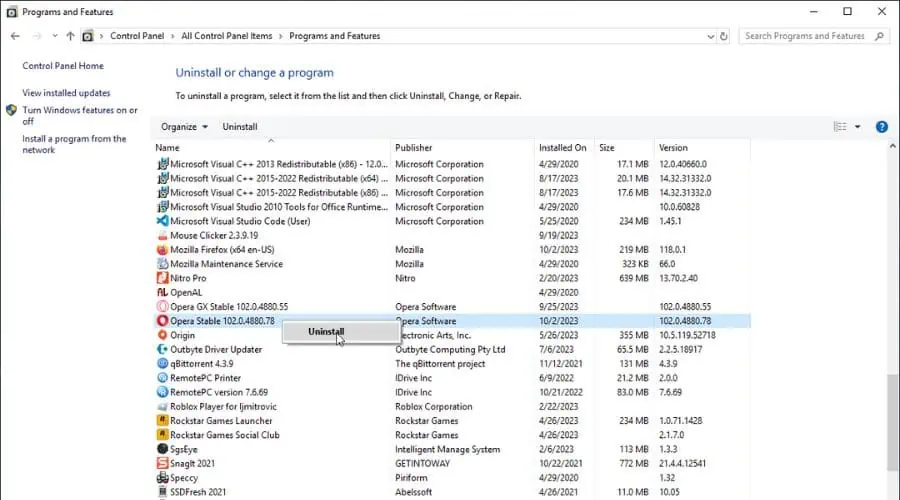Click the SgsEye icon
900x500 pixels.
click(162, 449)
